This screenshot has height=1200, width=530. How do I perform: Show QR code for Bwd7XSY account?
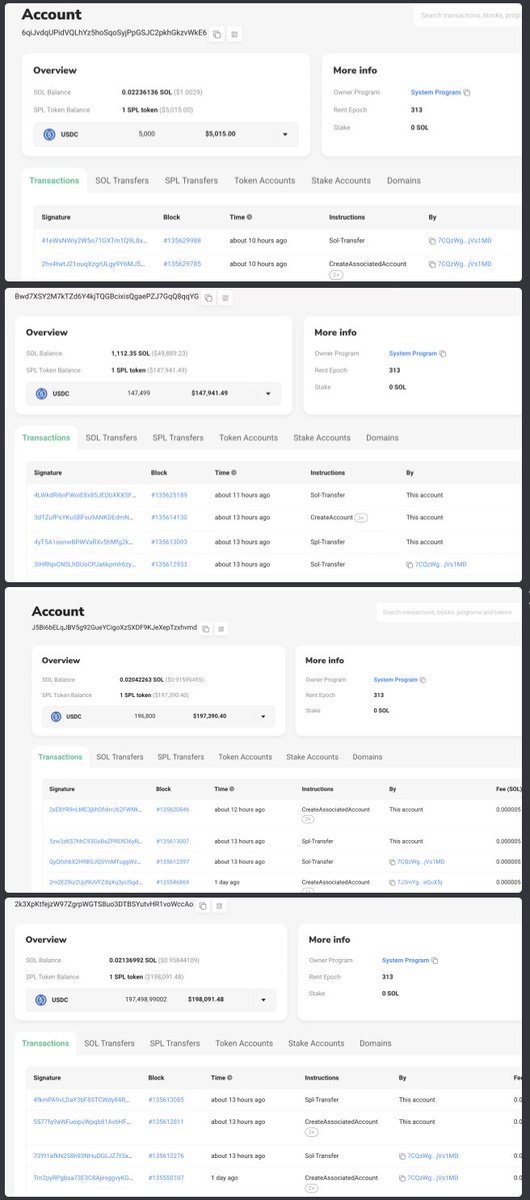point(225,297)
